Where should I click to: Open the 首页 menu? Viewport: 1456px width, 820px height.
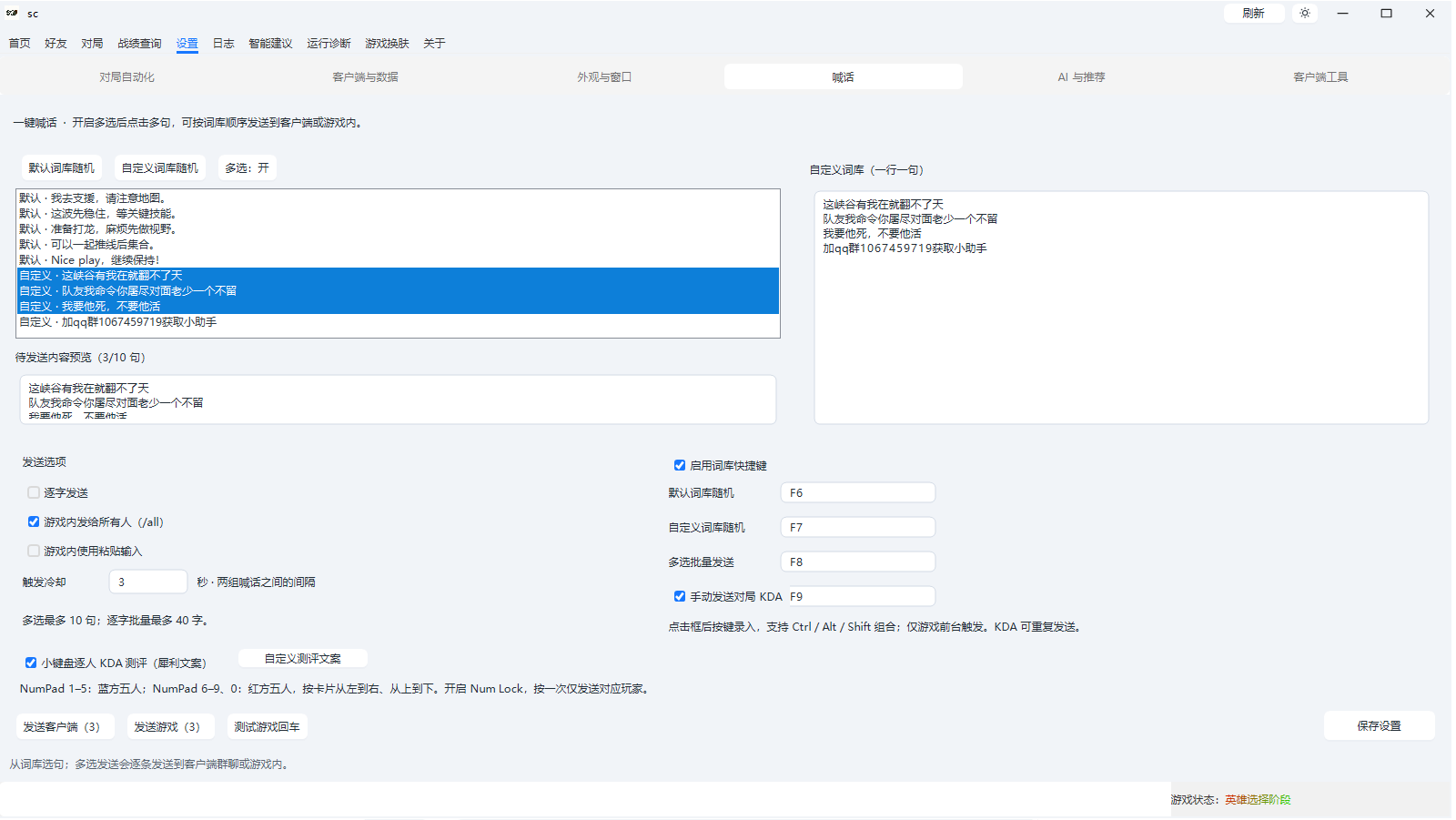pyautogui.click(x=19, y=43)
